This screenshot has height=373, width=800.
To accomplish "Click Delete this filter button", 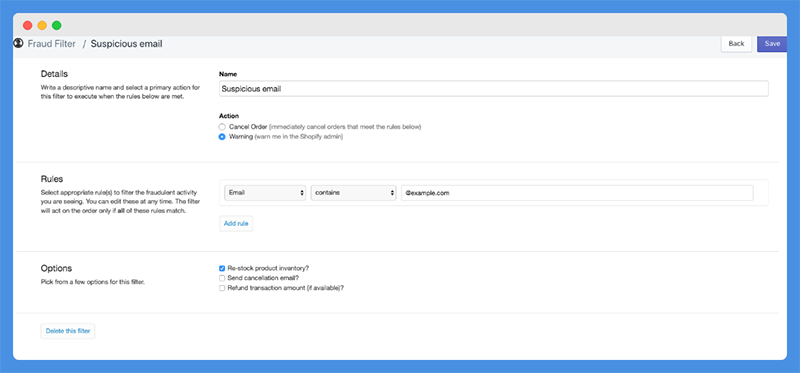I will click(68, 331).
